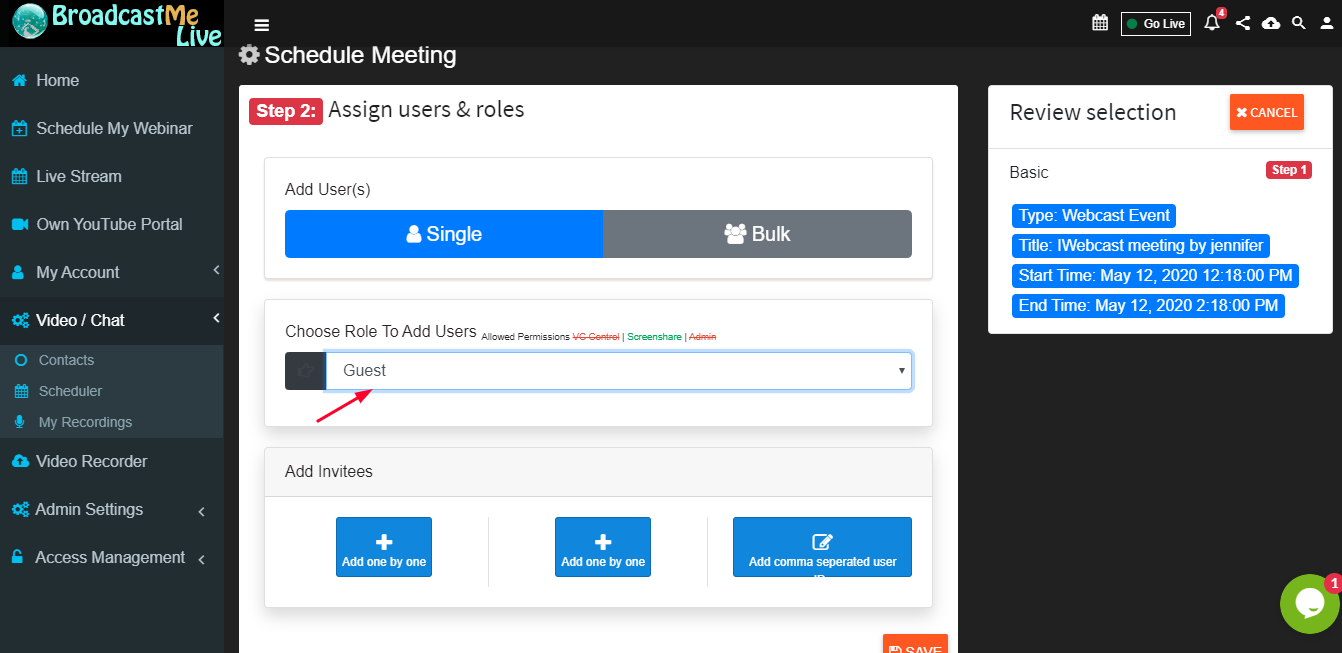Toggle the hamburger sidebar menu
Viewport: 1342px width, 653px height.
(x=262, y=25)
